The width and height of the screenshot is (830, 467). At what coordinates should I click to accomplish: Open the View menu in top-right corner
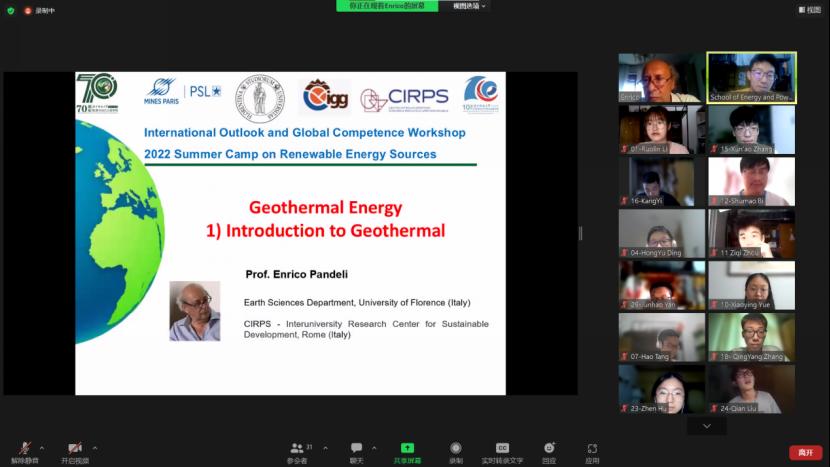click(809, 10)
